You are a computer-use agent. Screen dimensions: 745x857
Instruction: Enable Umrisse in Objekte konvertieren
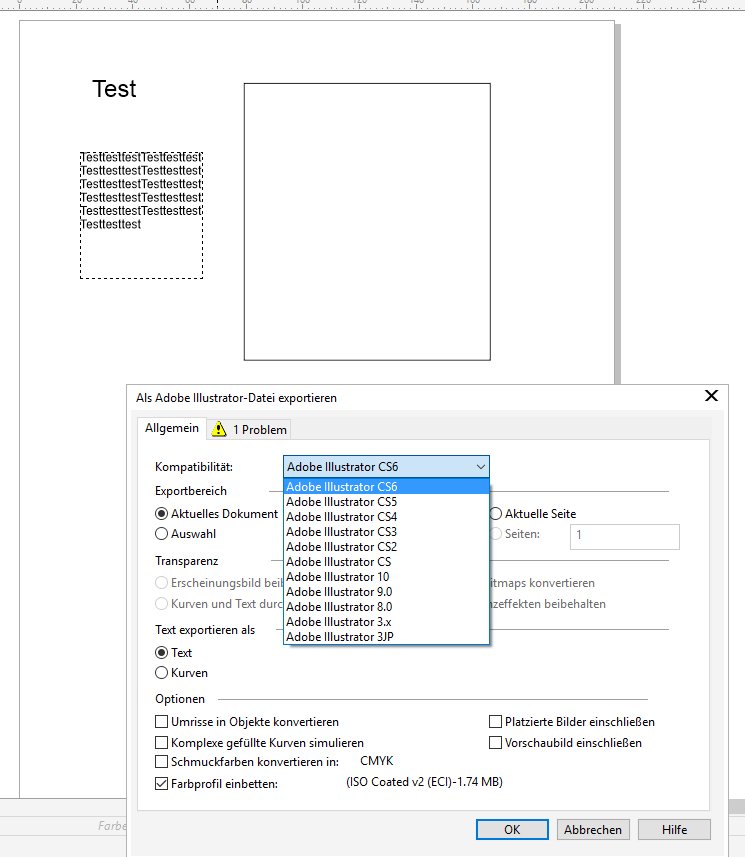161,722
